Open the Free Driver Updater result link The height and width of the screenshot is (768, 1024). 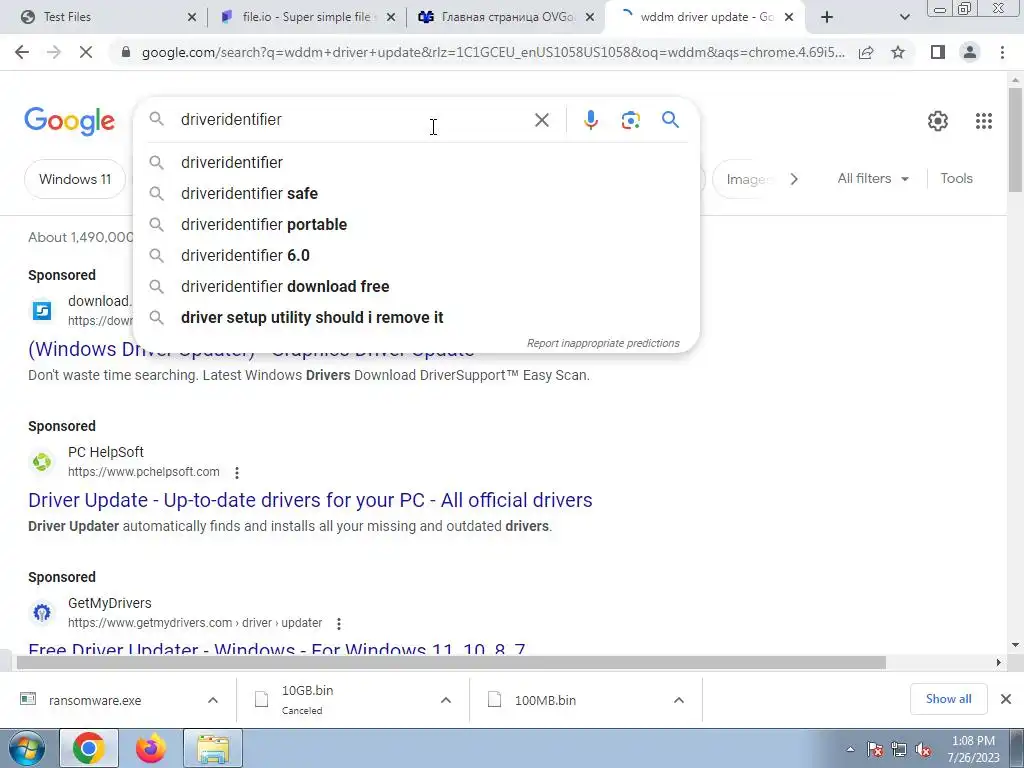click(x=277, y=648)
